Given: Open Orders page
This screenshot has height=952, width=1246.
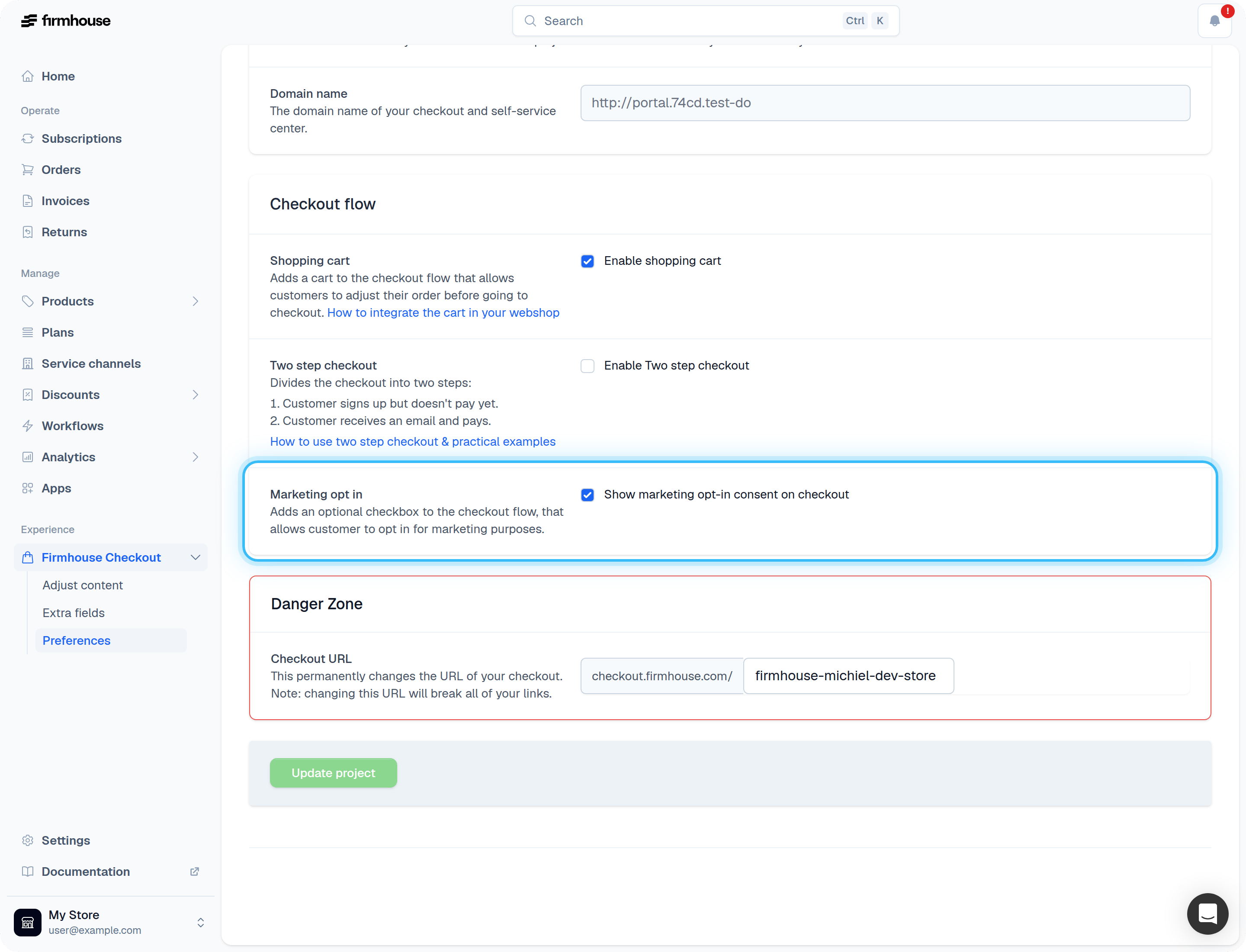Looking at the screenshot, I should pyautogui.click(x=61, y=170).
